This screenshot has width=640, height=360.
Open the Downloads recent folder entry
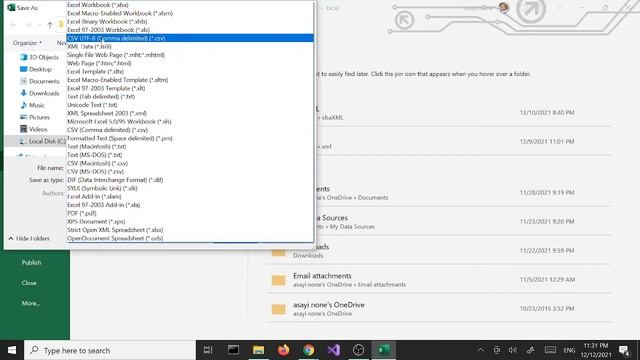[x=439, y=251]
